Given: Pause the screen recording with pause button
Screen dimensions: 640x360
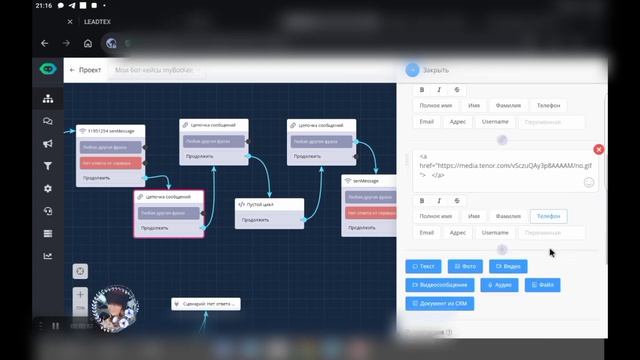Looking at the screenshot, I should point(56,326).
